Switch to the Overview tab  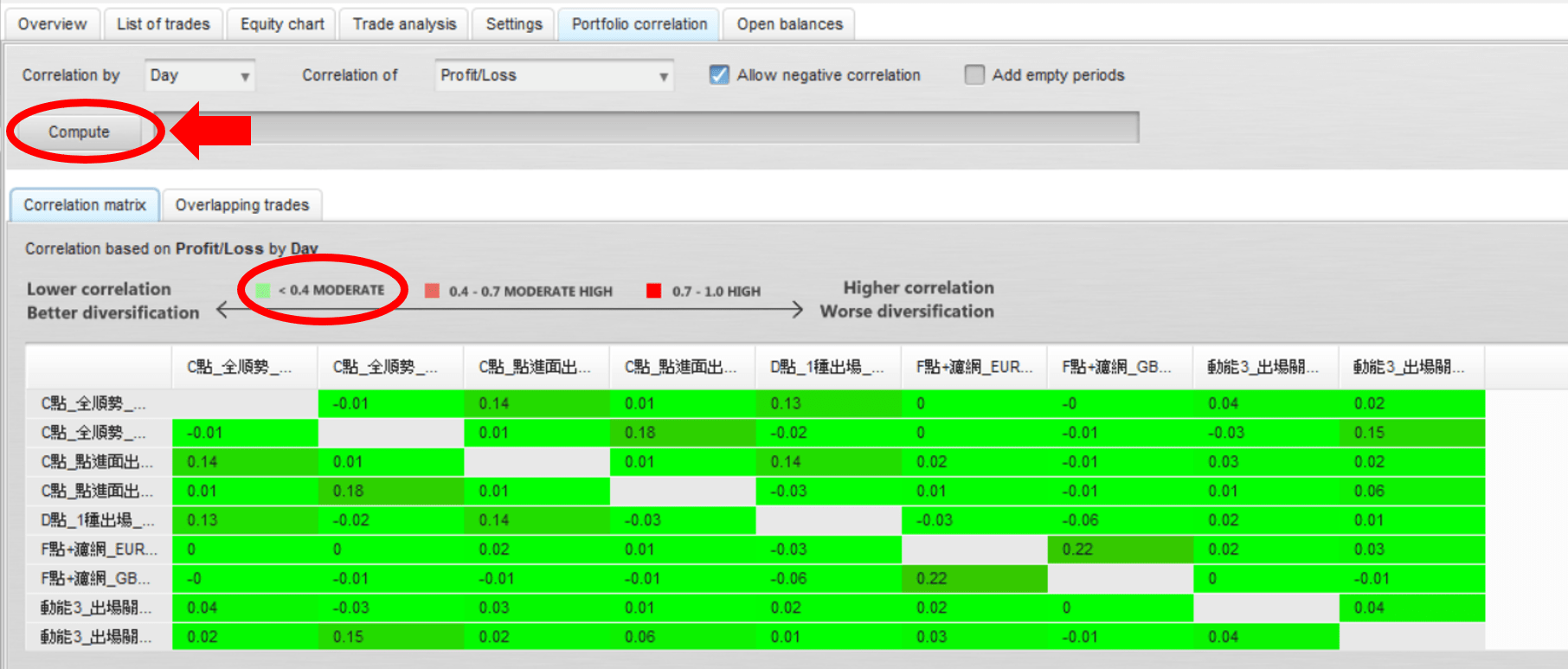tap(52, 24)
